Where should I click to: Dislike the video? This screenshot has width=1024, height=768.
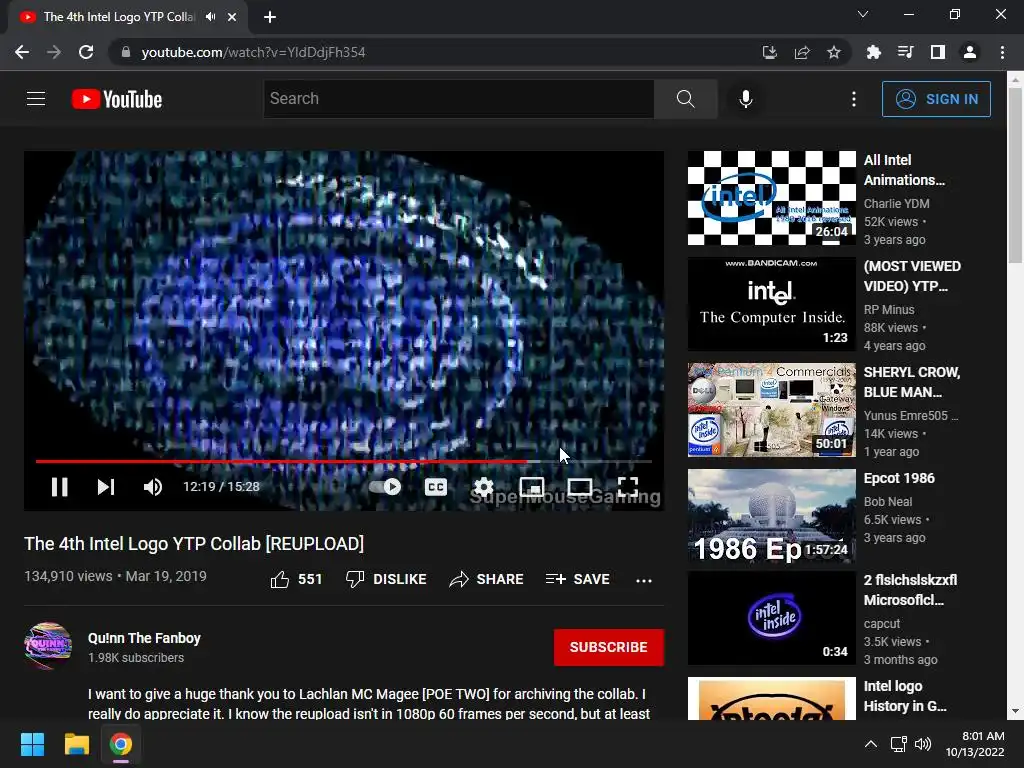[386, 579]
